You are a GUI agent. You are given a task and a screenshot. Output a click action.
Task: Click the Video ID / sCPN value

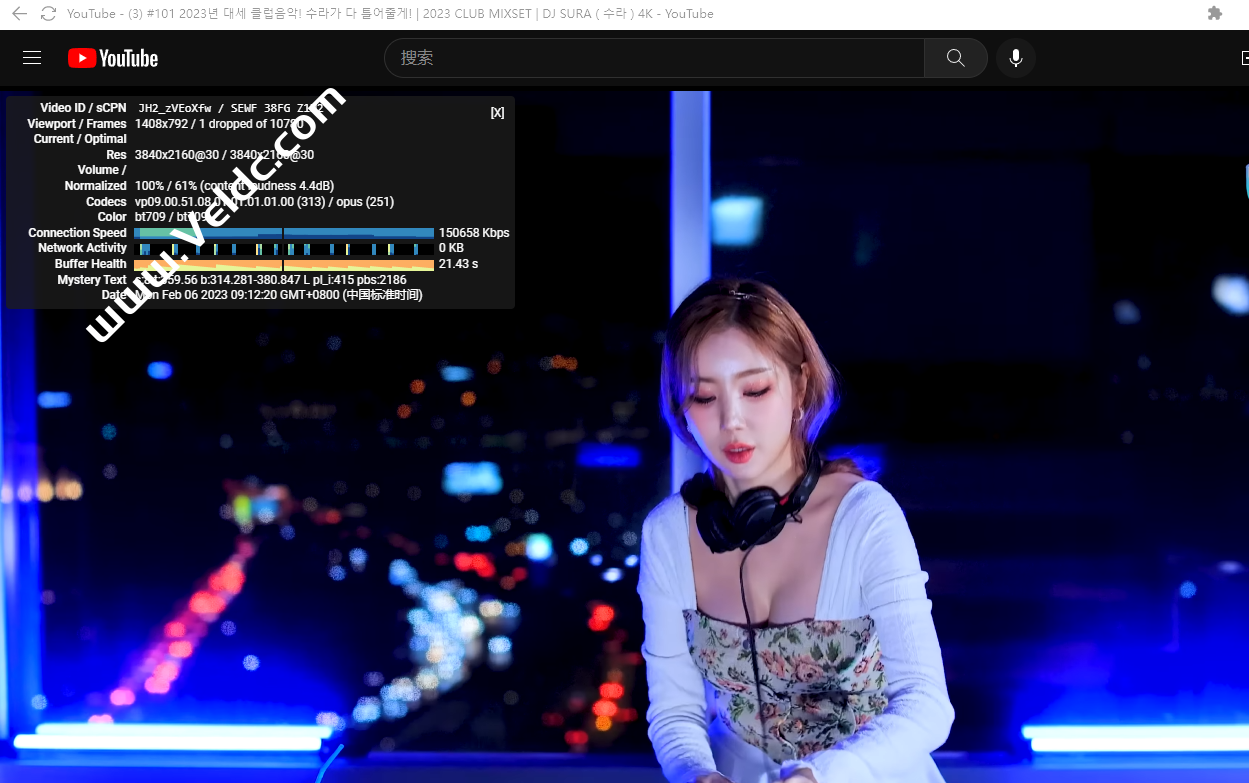230,108
